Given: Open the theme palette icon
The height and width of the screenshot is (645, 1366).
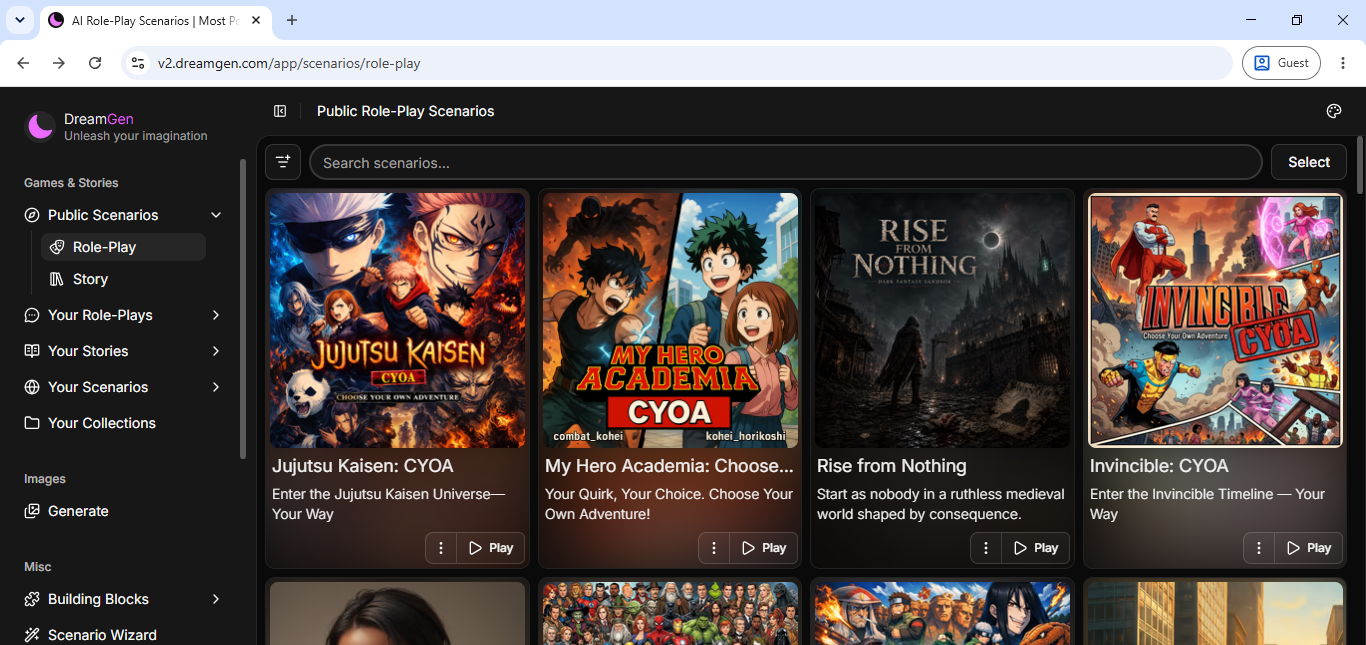Looking at the screenshot, I should point(1333,111).
